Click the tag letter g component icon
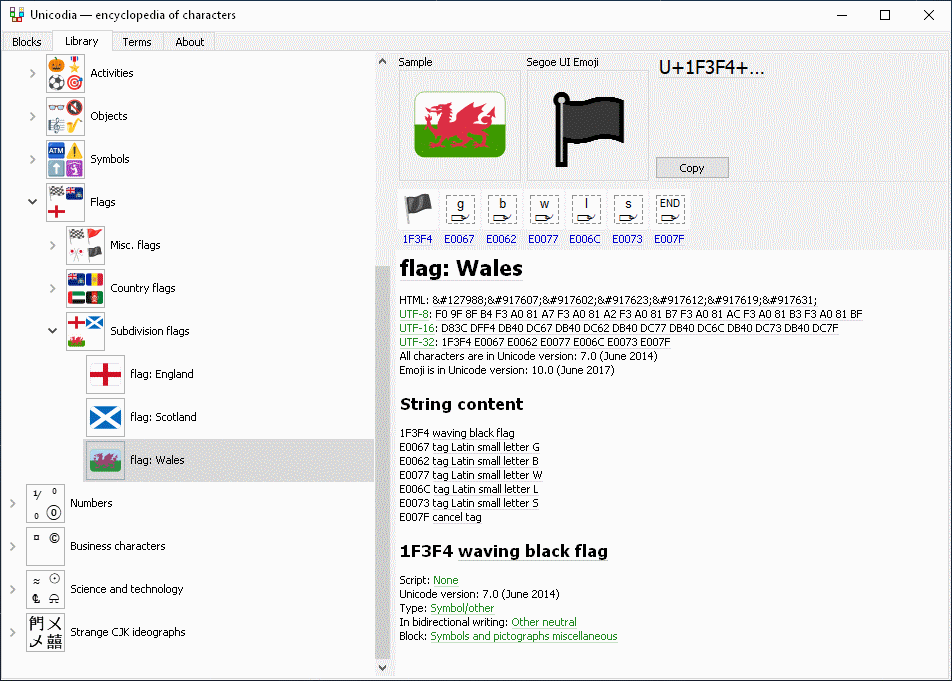 coord(460,209)
